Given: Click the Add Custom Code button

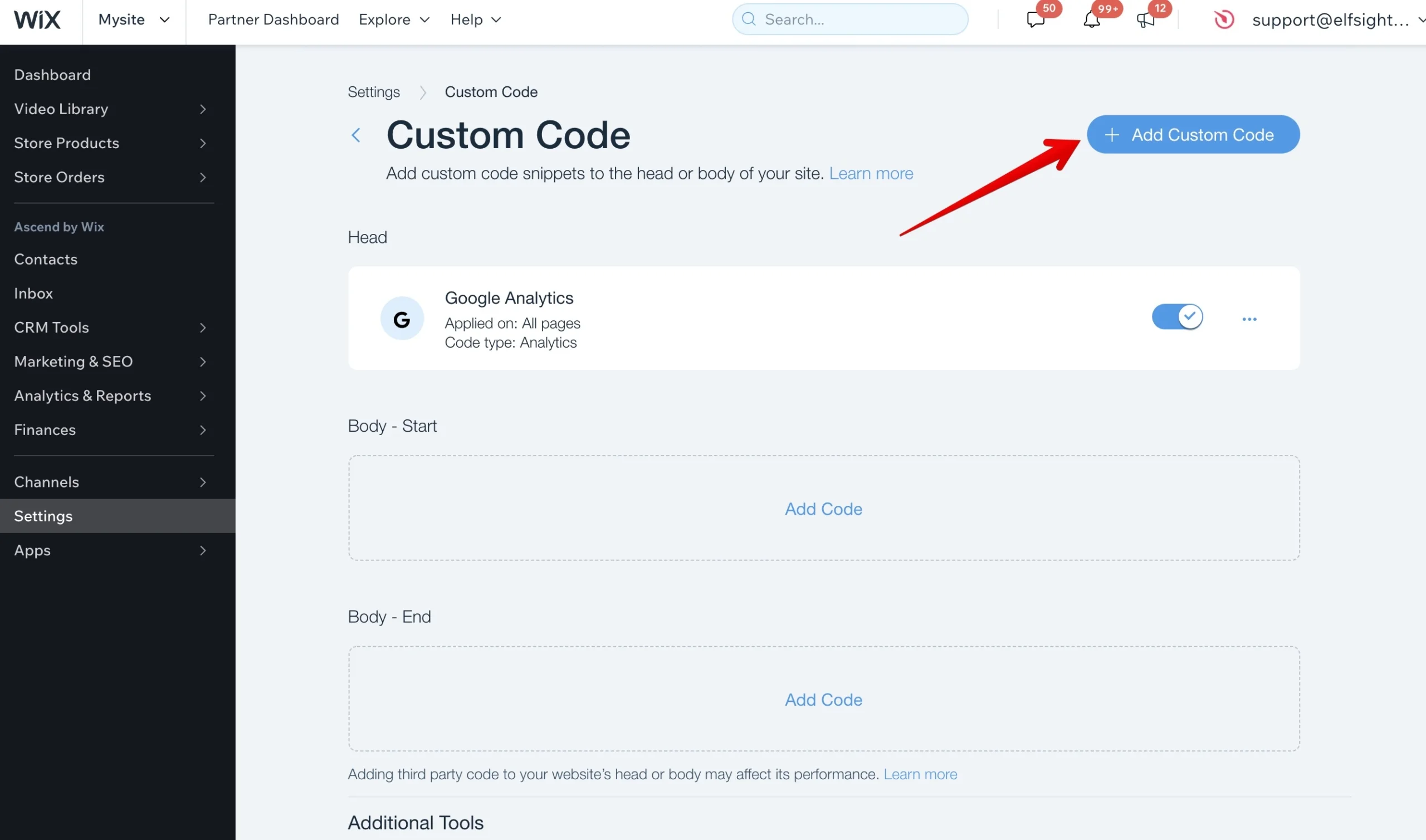Looking at the screenshot, I should (x=1193, y=135).
